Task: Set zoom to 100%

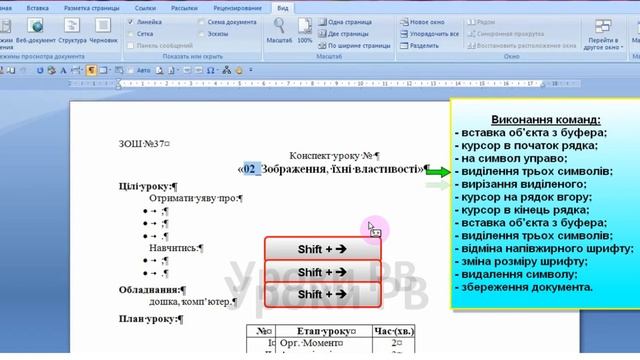Action: (304, 31)
